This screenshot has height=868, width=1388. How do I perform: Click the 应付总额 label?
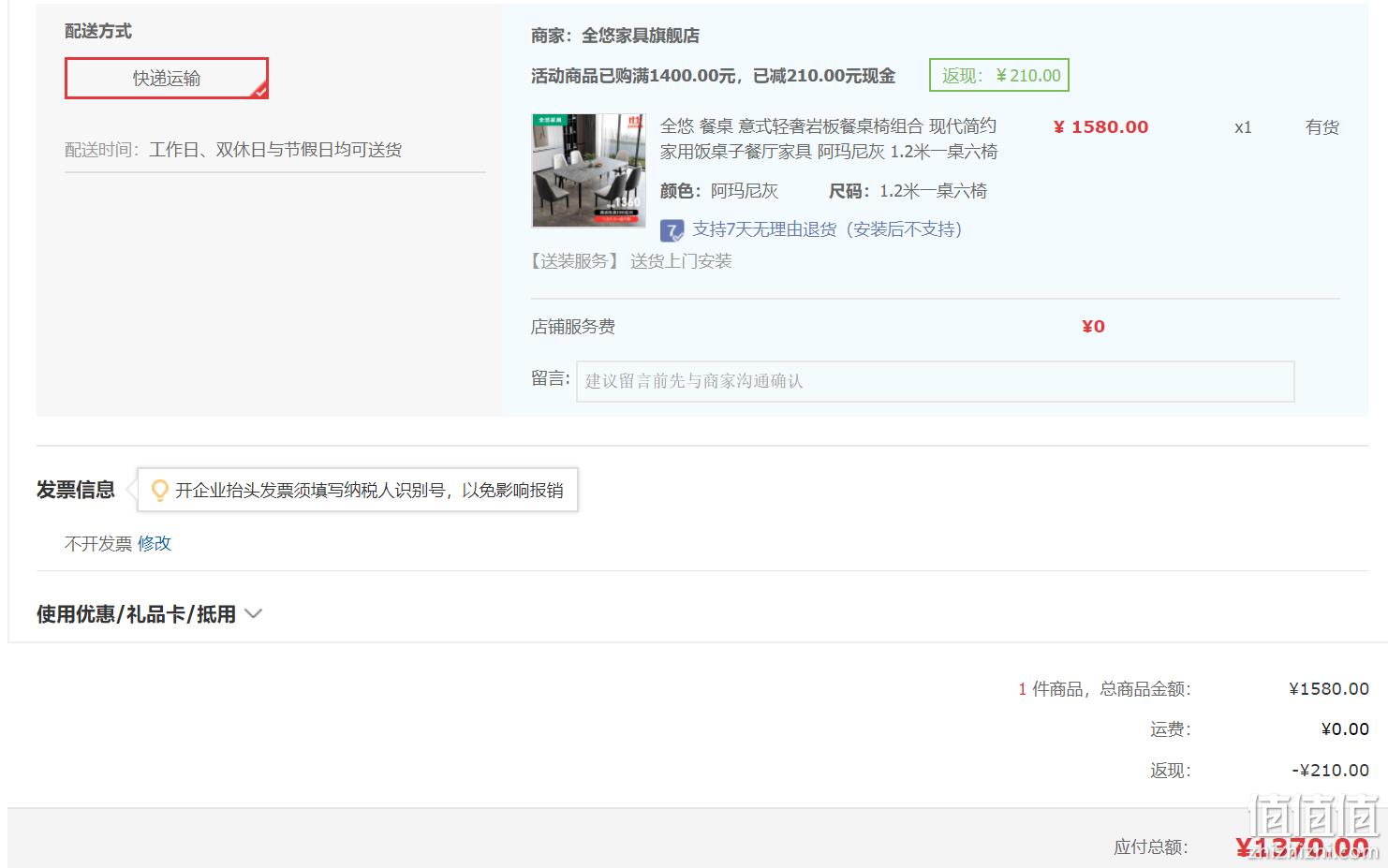1151,847
